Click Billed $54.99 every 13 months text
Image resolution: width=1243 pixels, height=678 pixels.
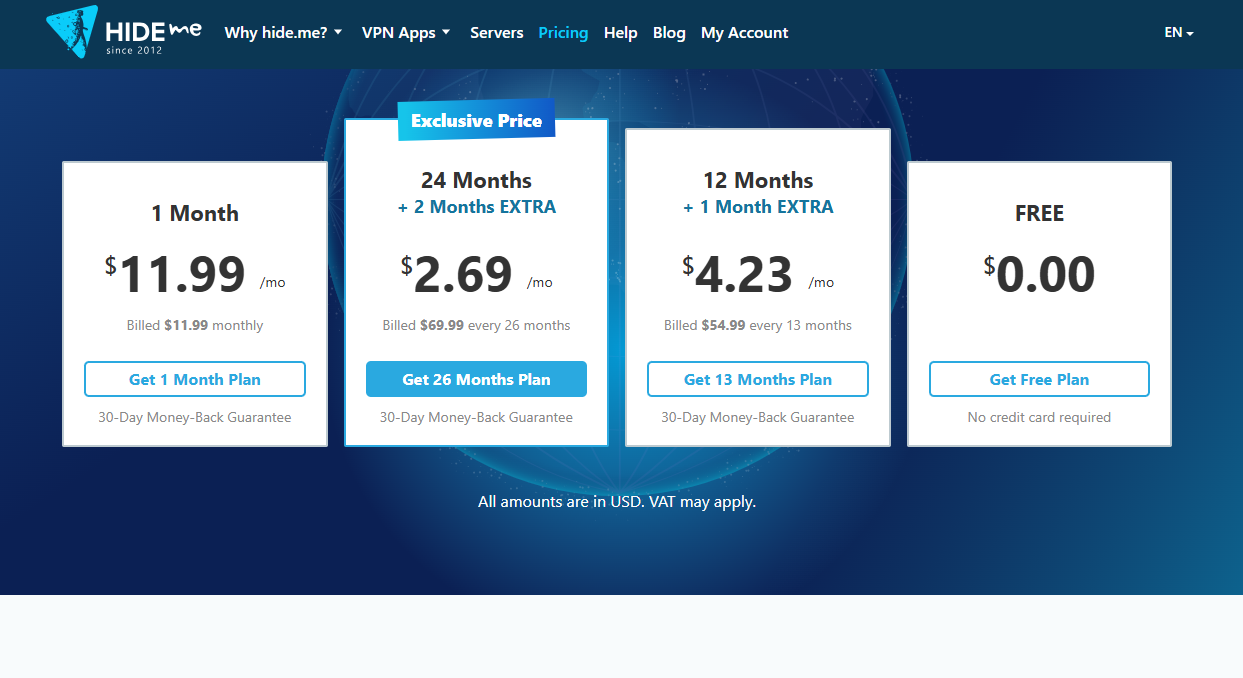click(758, 325)
